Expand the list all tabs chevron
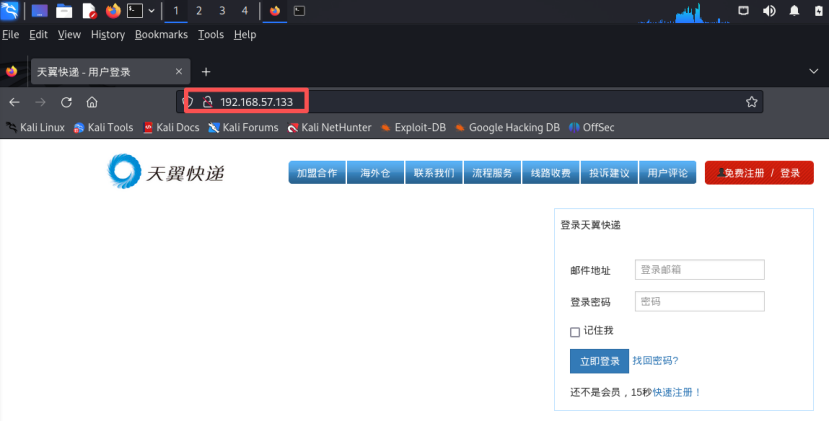This screenshot has width=829, height=422. 814,71
